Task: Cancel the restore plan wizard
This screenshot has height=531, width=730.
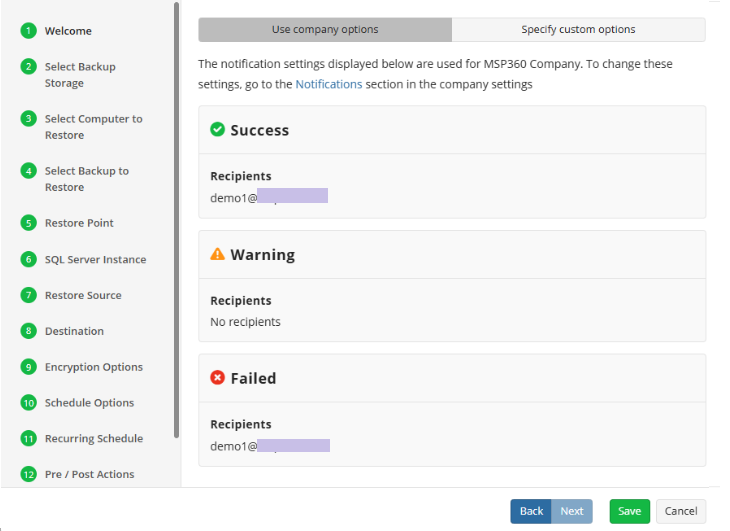Action: (681, 511)
